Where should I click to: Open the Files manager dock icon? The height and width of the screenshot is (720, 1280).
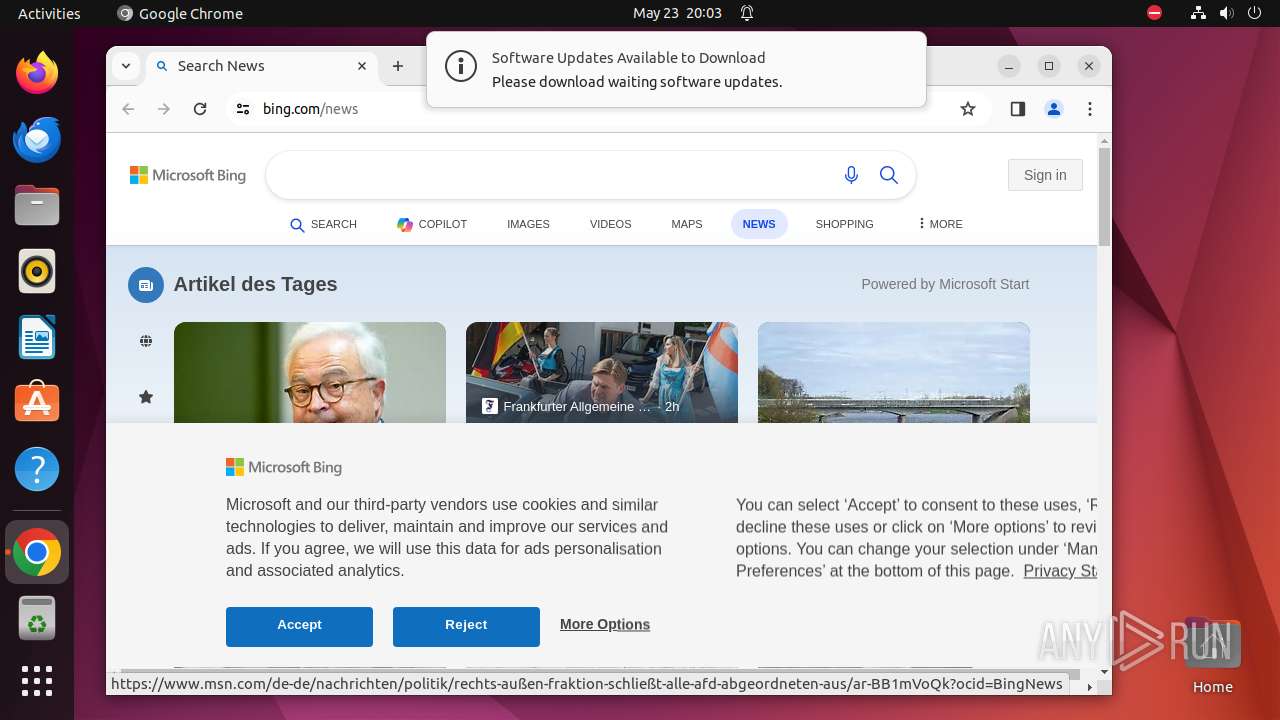click(x=37, y=205)
